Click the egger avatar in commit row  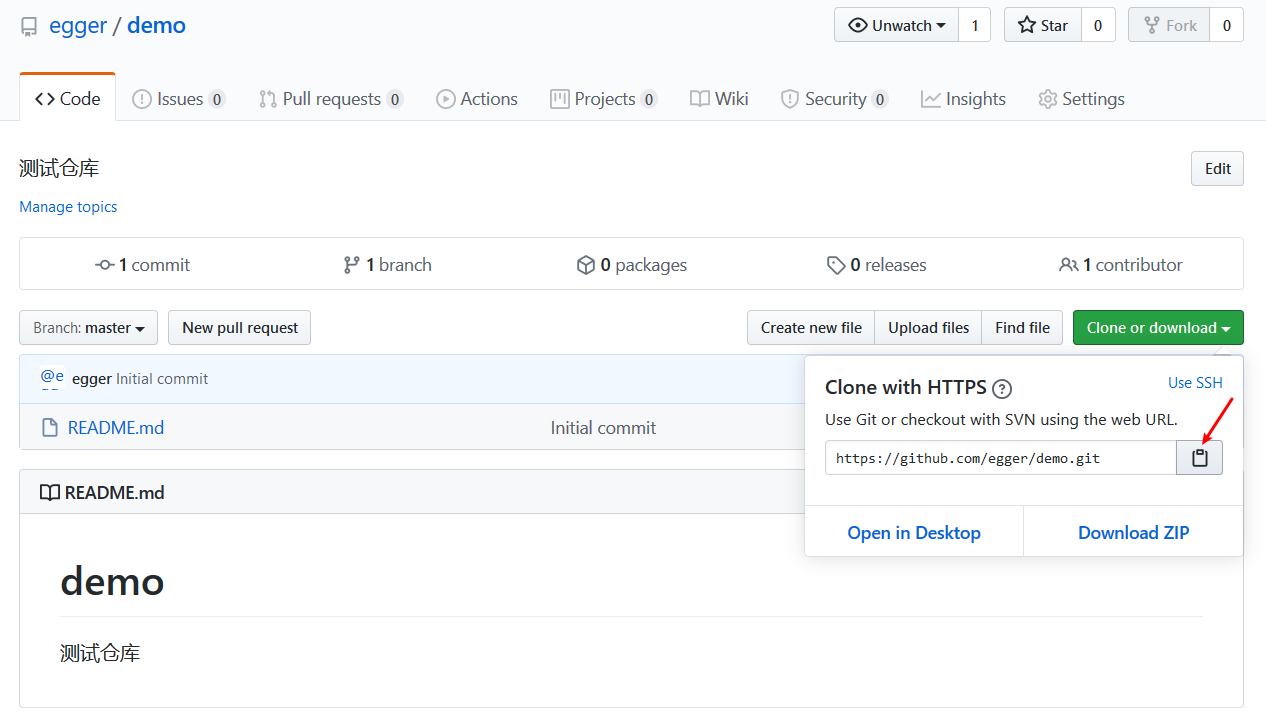52,378
